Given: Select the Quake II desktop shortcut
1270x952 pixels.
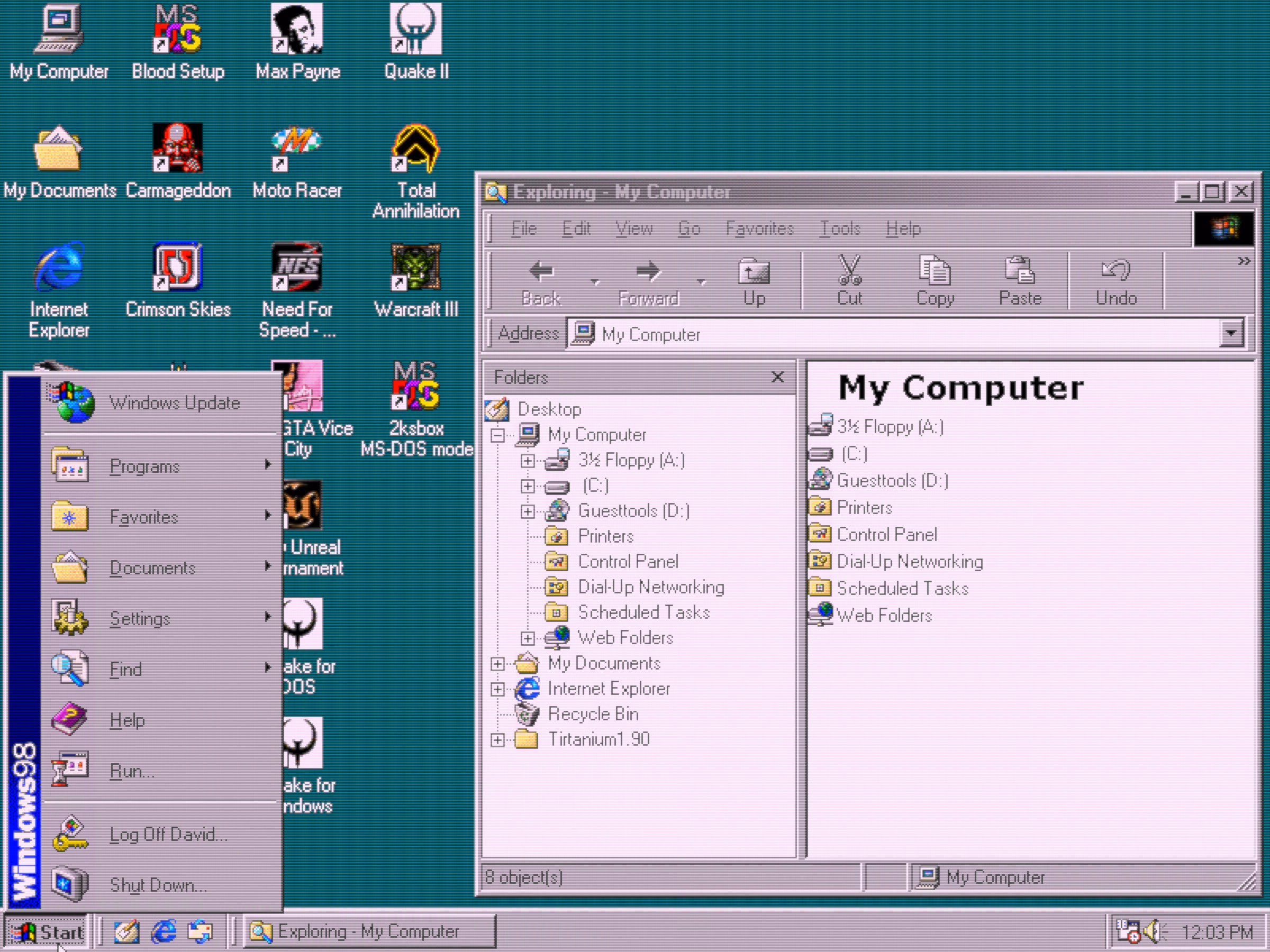Looking at the screenshot, I should pos(416,42).
